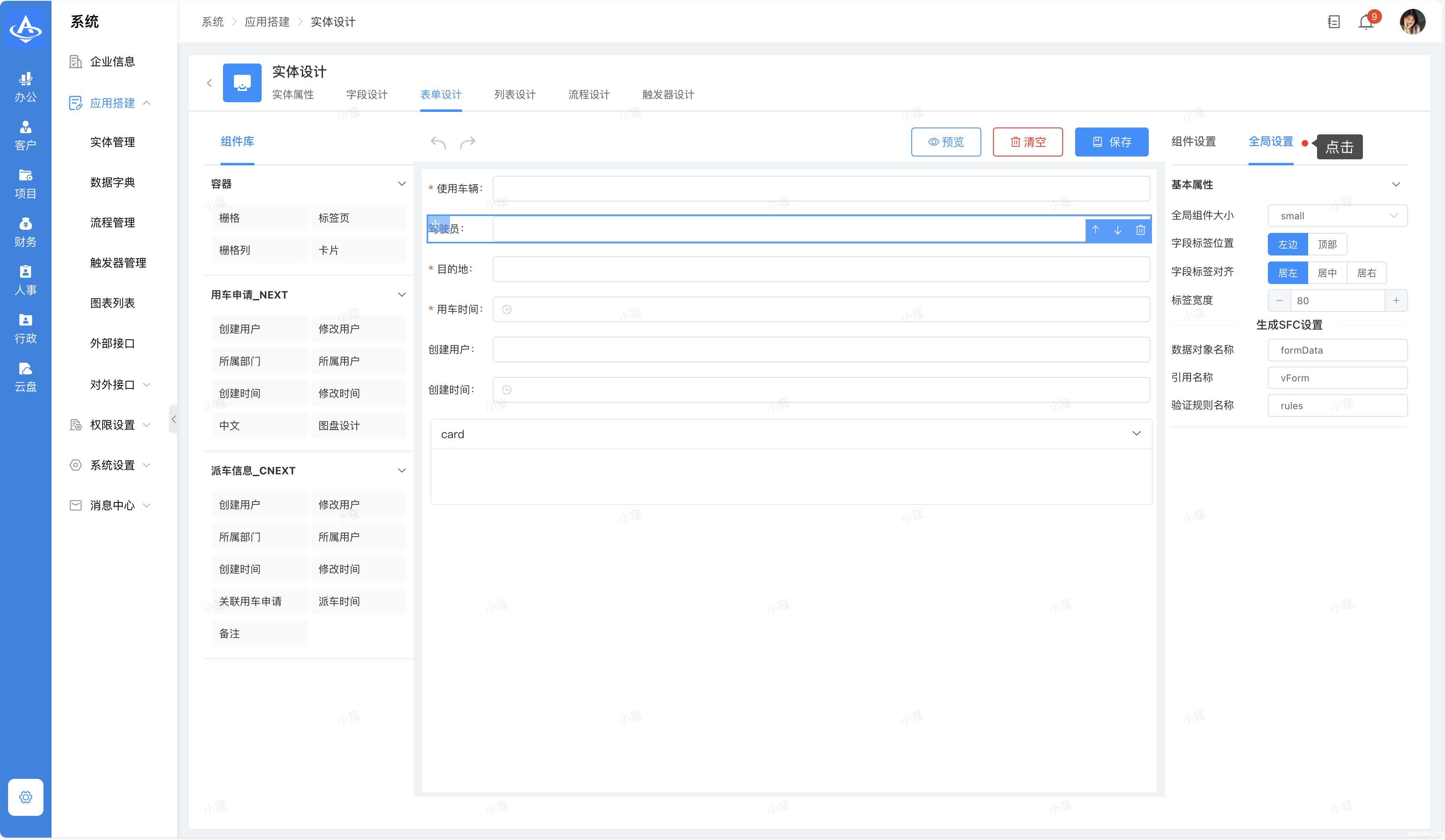The height and width of the screenshot is (840, 1445).
Task: Delete selected field with trash icon
Action: tap(1140, 230)
